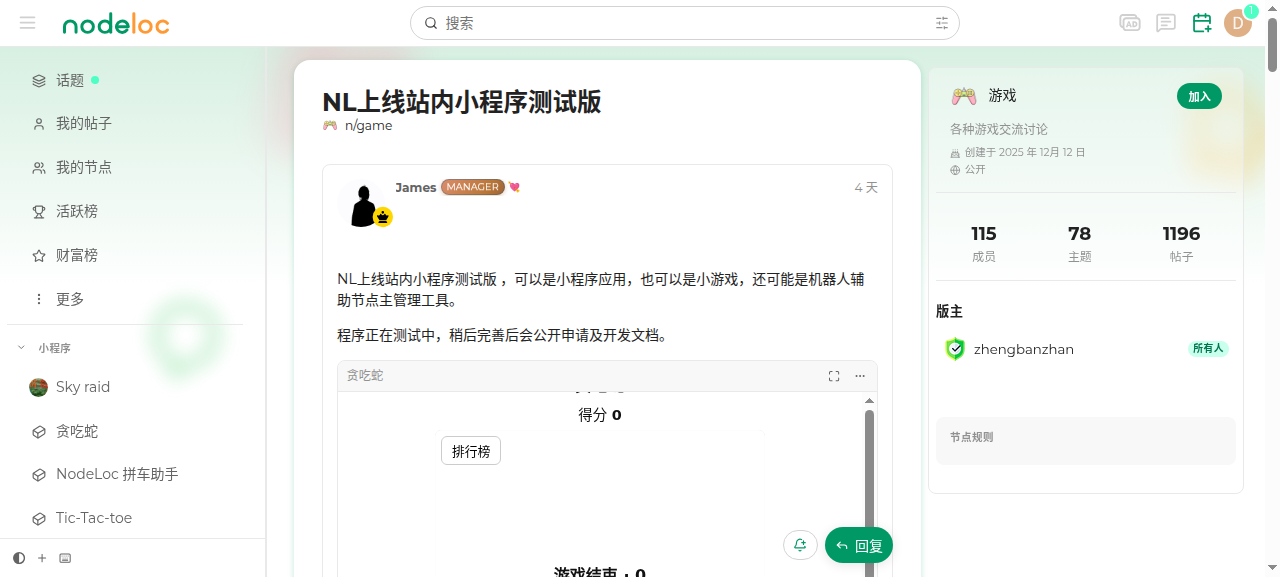Click the 排行榜 button in game
This screenshot has height=577, width=1280.
[471, 451]
